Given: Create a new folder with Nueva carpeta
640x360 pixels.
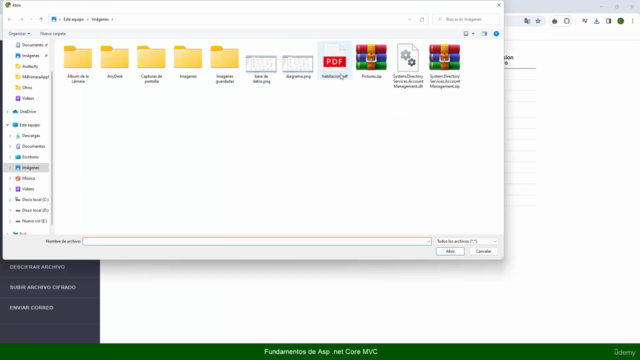Looking at the screenshot, I should point(53,33).
